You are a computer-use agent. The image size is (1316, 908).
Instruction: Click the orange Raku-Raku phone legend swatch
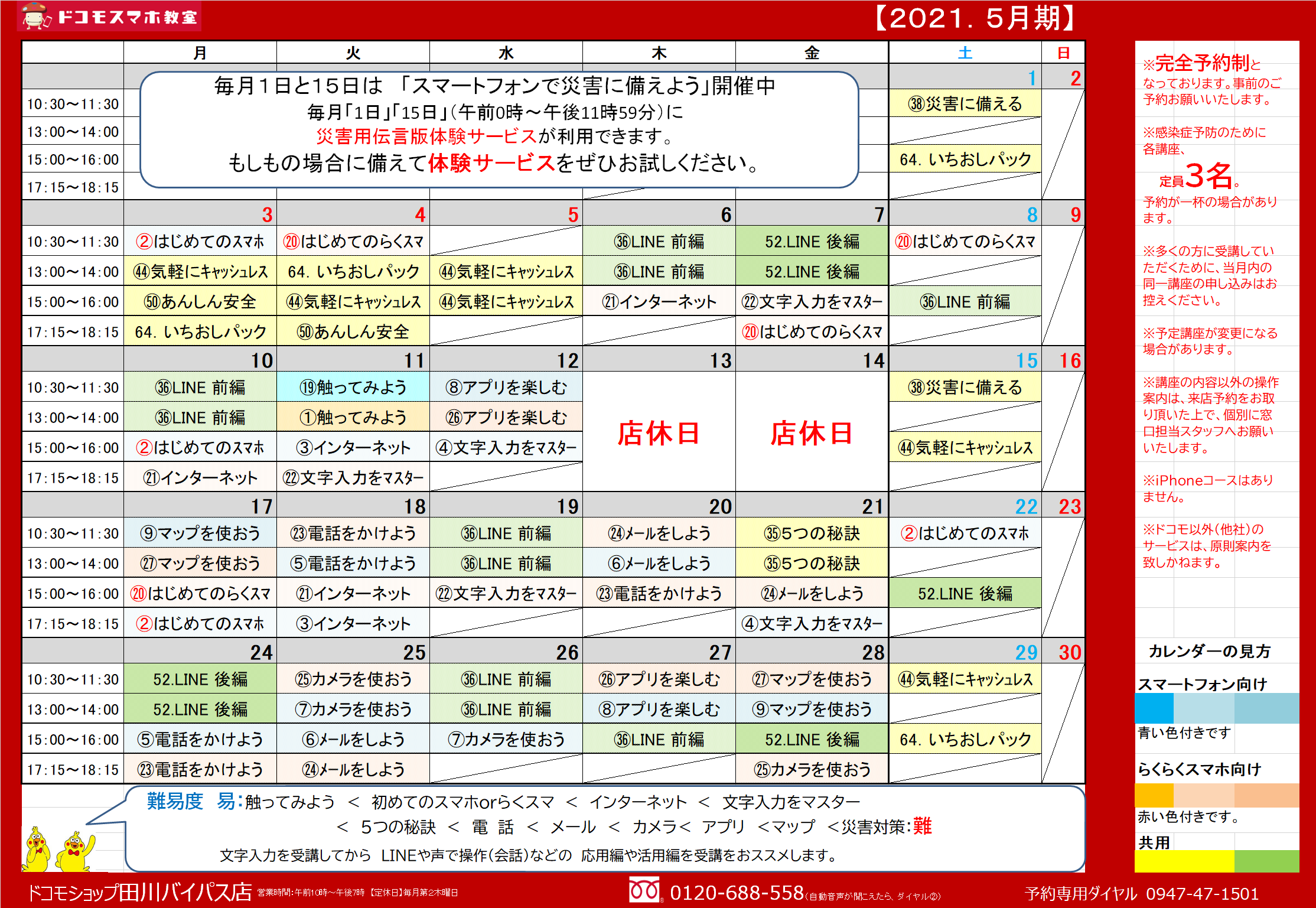point(1154,795)
